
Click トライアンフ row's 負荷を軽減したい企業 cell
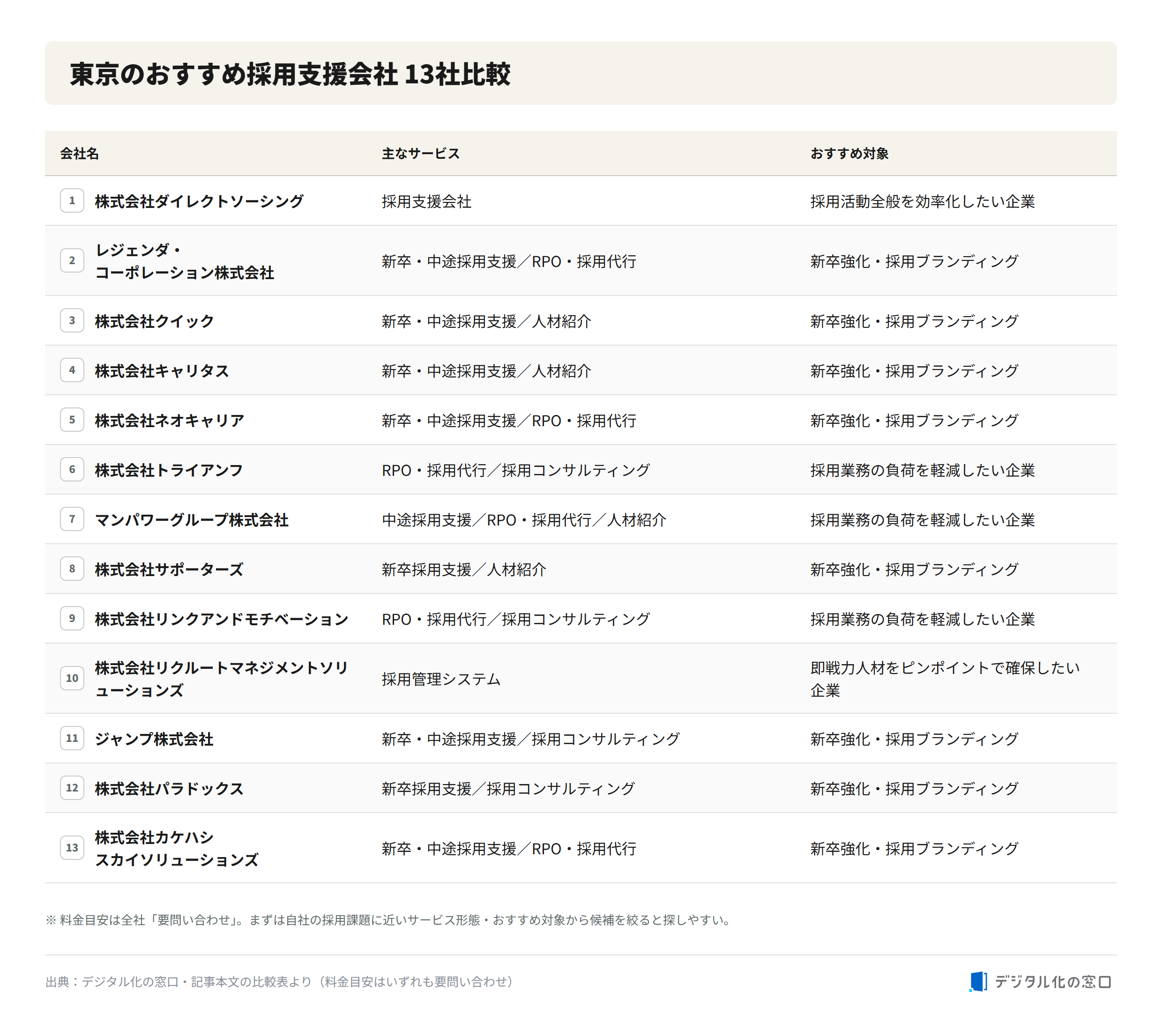pos(922,470)
